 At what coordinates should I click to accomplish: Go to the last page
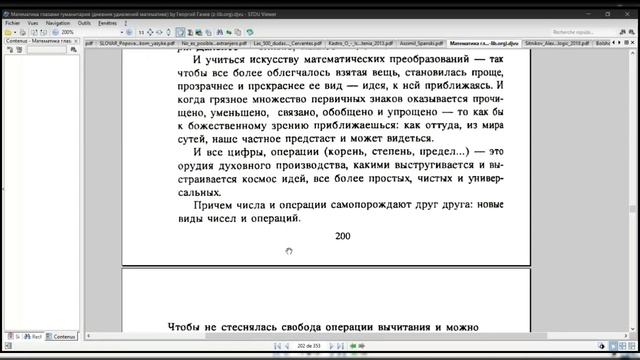point(340,346)
